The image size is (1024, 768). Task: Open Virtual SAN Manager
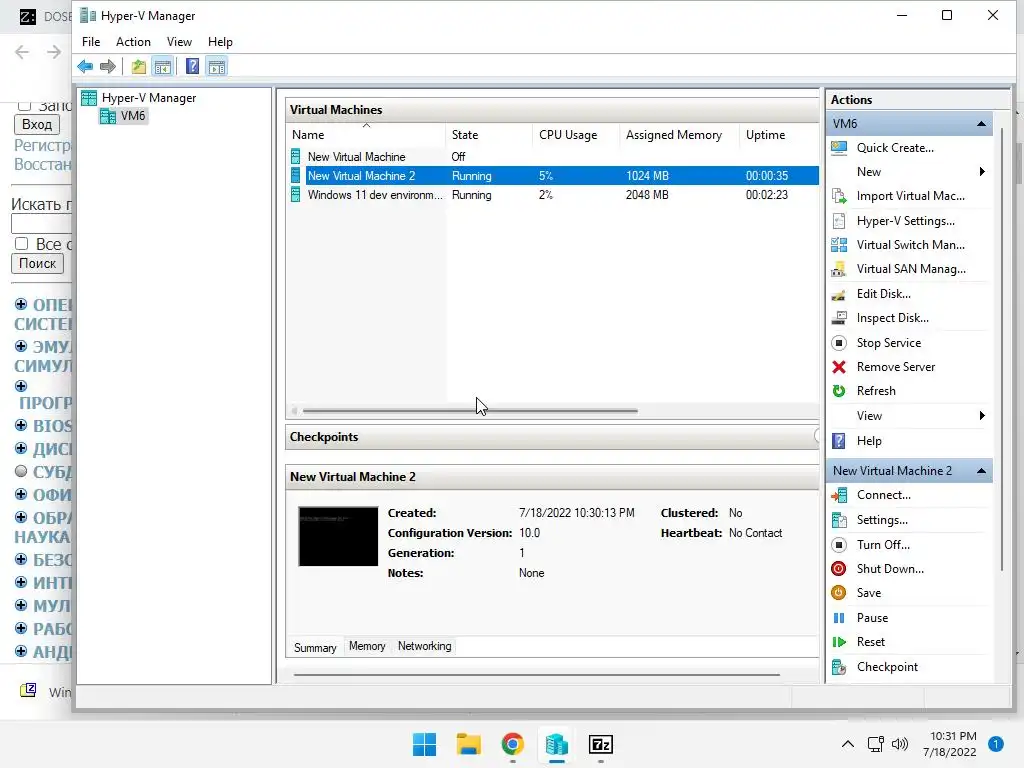[911, 269]
